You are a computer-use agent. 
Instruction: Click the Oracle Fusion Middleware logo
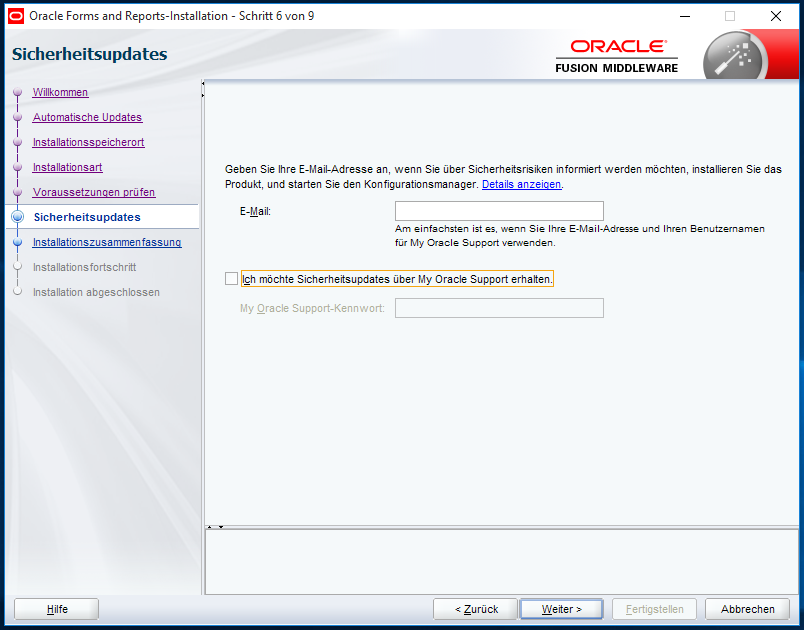617,57
